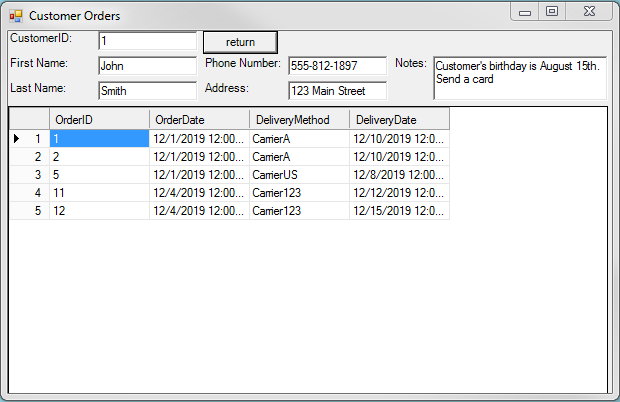Minimize the Customer Orders window
This screenshot has width=620, height=402.
525,12
